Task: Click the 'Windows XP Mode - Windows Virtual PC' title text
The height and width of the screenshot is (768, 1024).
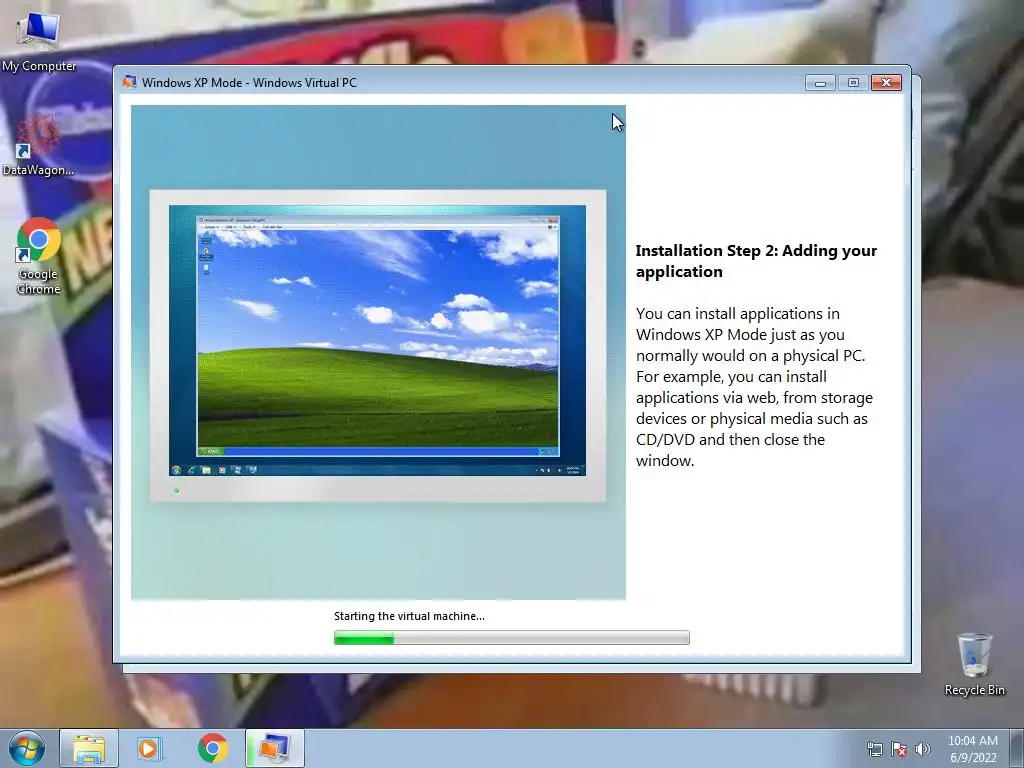Action: coord(249,82)
